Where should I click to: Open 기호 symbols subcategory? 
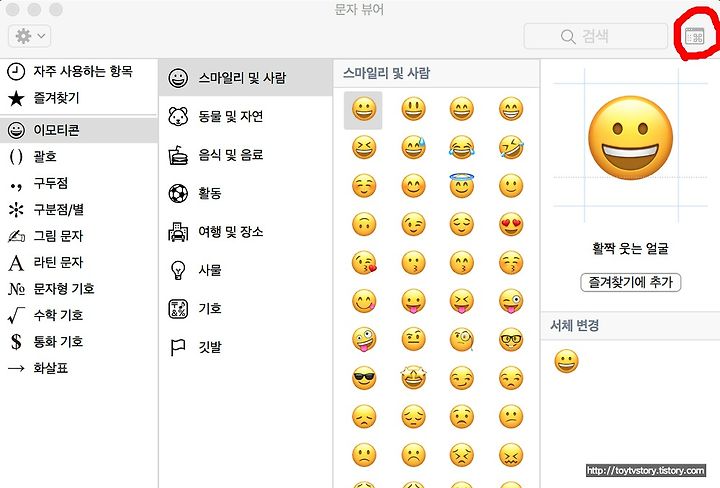coord(246,308)
